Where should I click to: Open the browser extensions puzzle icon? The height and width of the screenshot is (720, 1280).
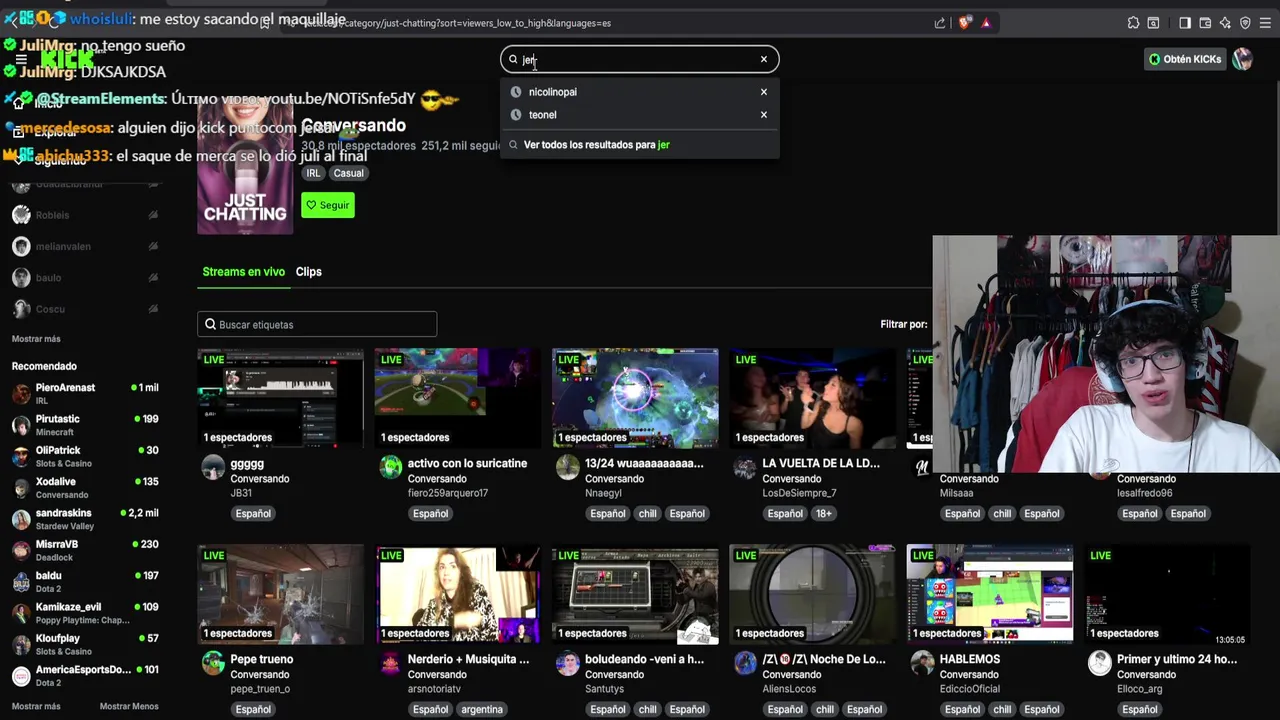[1133, 23]
